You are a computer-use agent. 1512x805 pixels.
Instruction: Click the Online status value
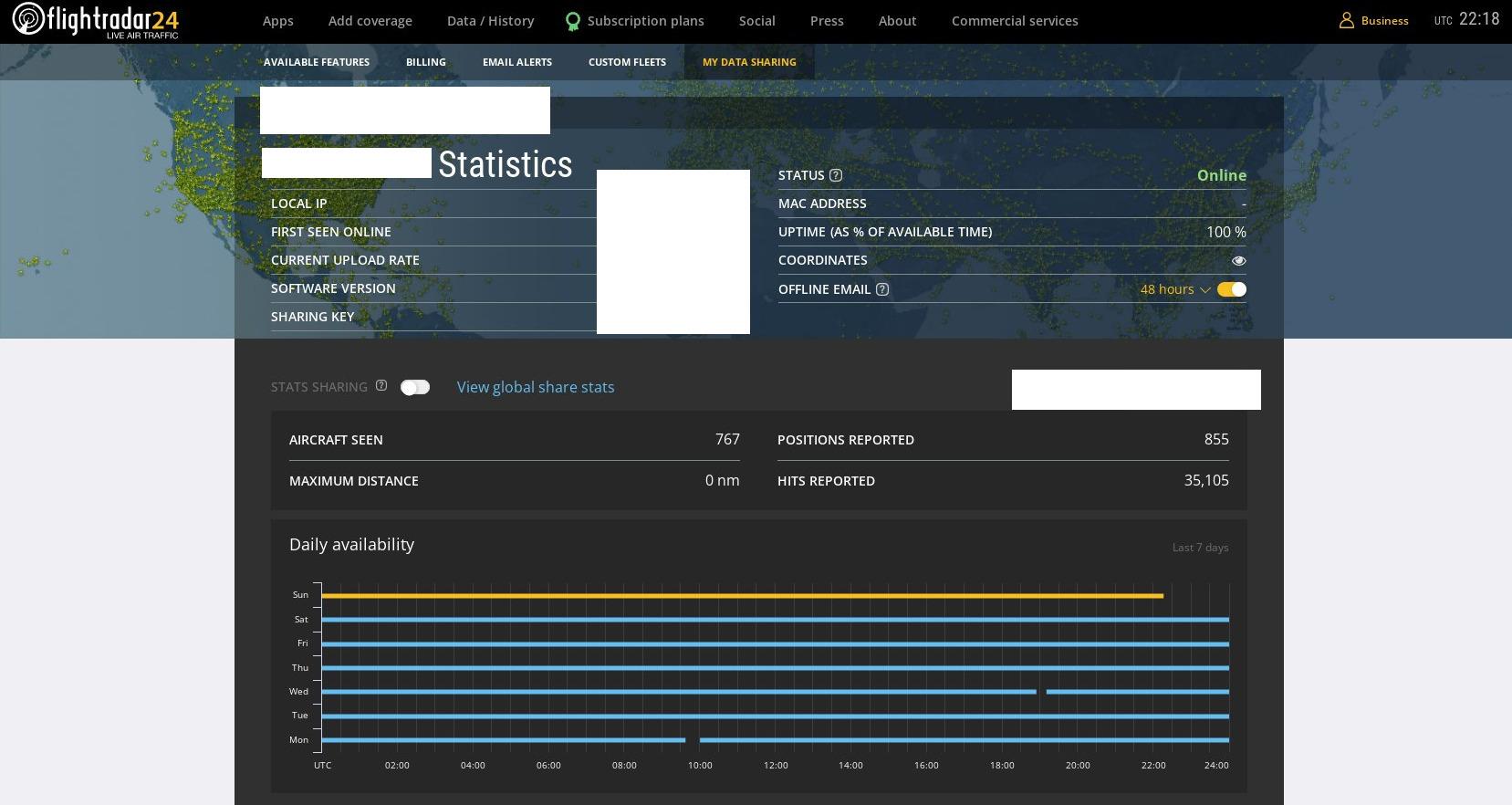click(1222, 175)
